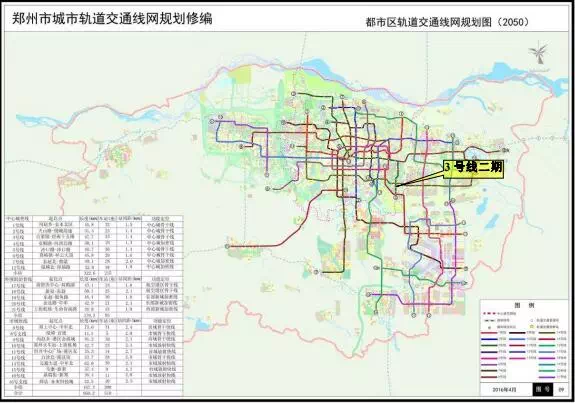Click the 12号线 row label in the table

19,268
